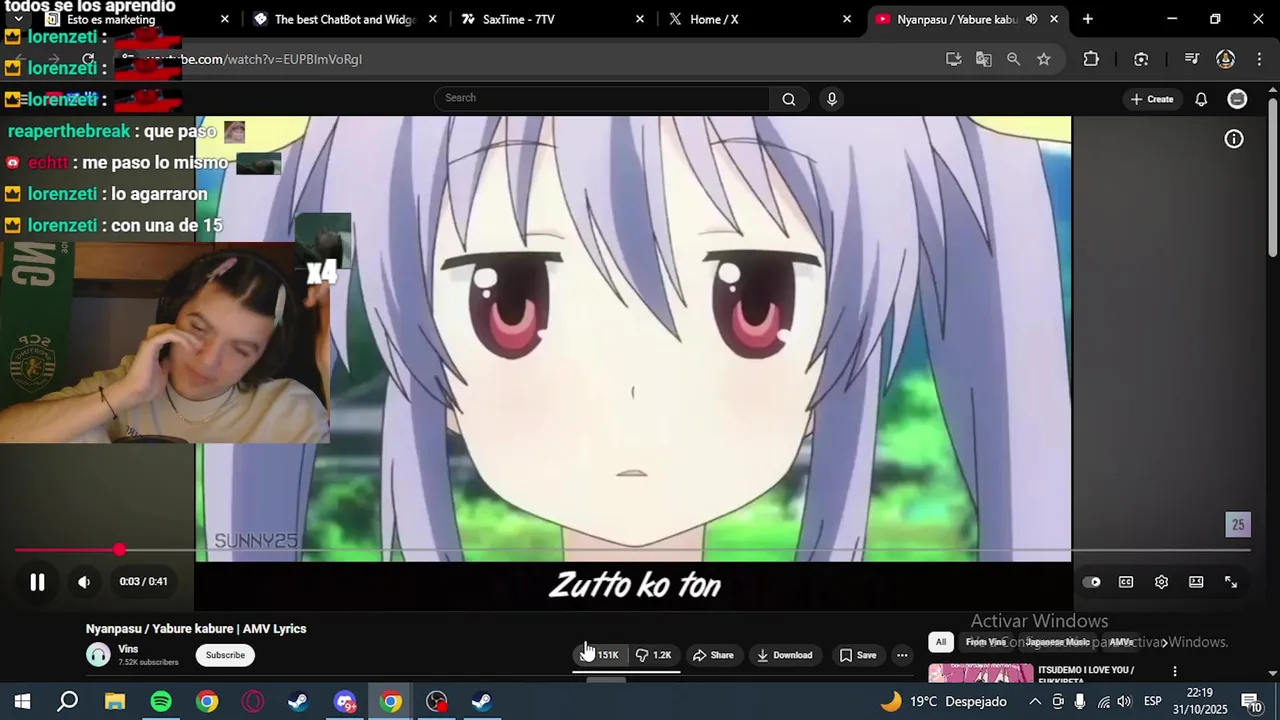1280x720 pixels.
Task: Click translate page icon in address bar
Action: click(984, 59)
